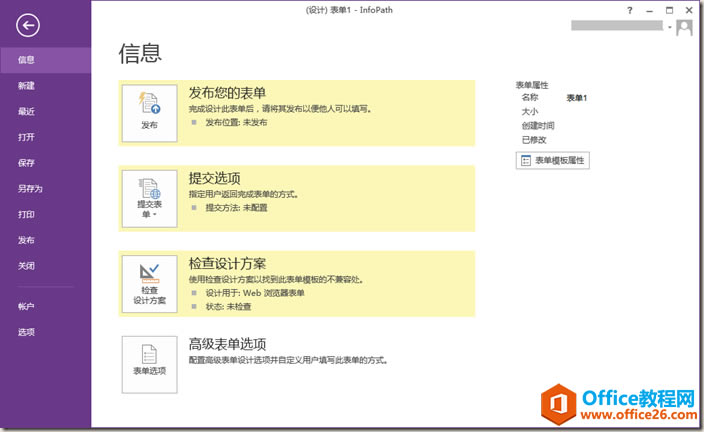The image size is (704, 432).
Task: Click the Form Template Properties (表单模板属性) button
Action: tap(552, 160)
